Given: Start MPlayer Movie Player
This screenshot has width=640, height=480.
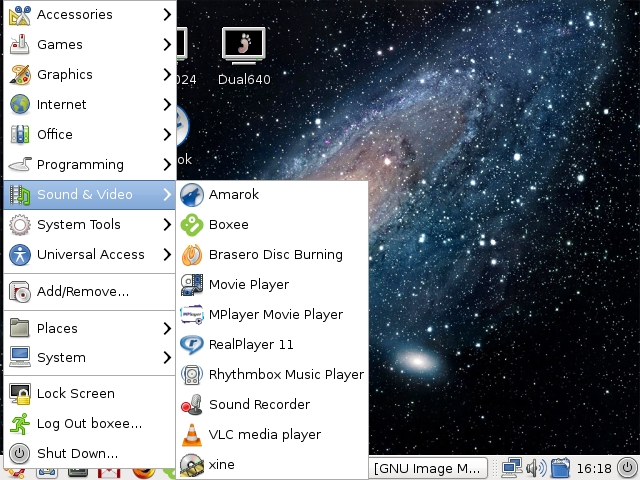Looking at the screenshot, I should click(272, 315).
